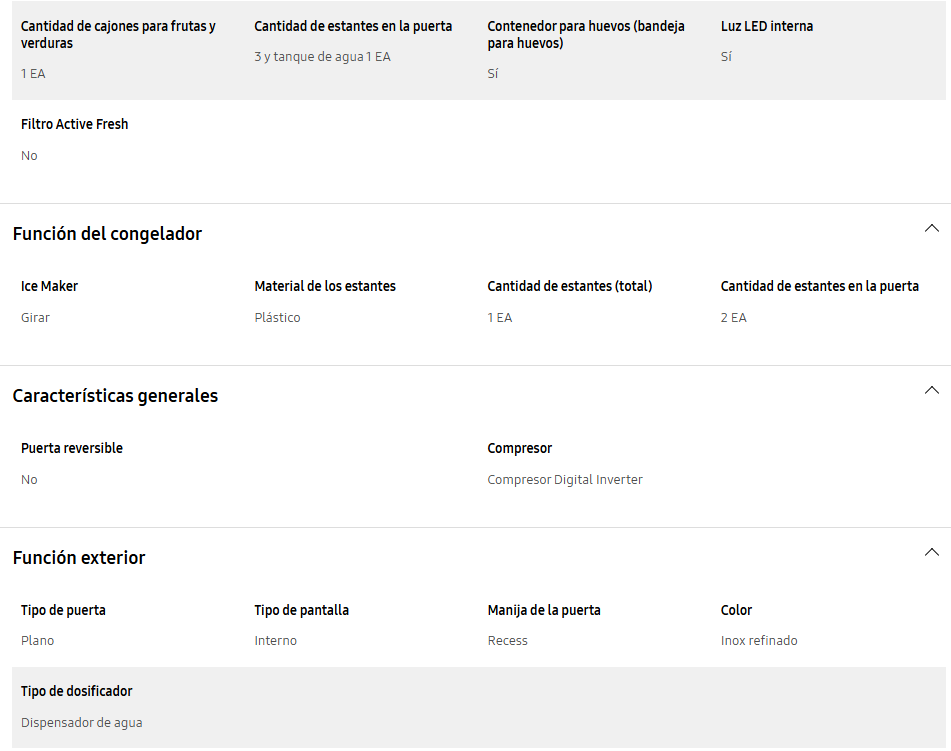Click the Características generales heading
Screen dimensions: 951x751
click(x=115, y=396)
